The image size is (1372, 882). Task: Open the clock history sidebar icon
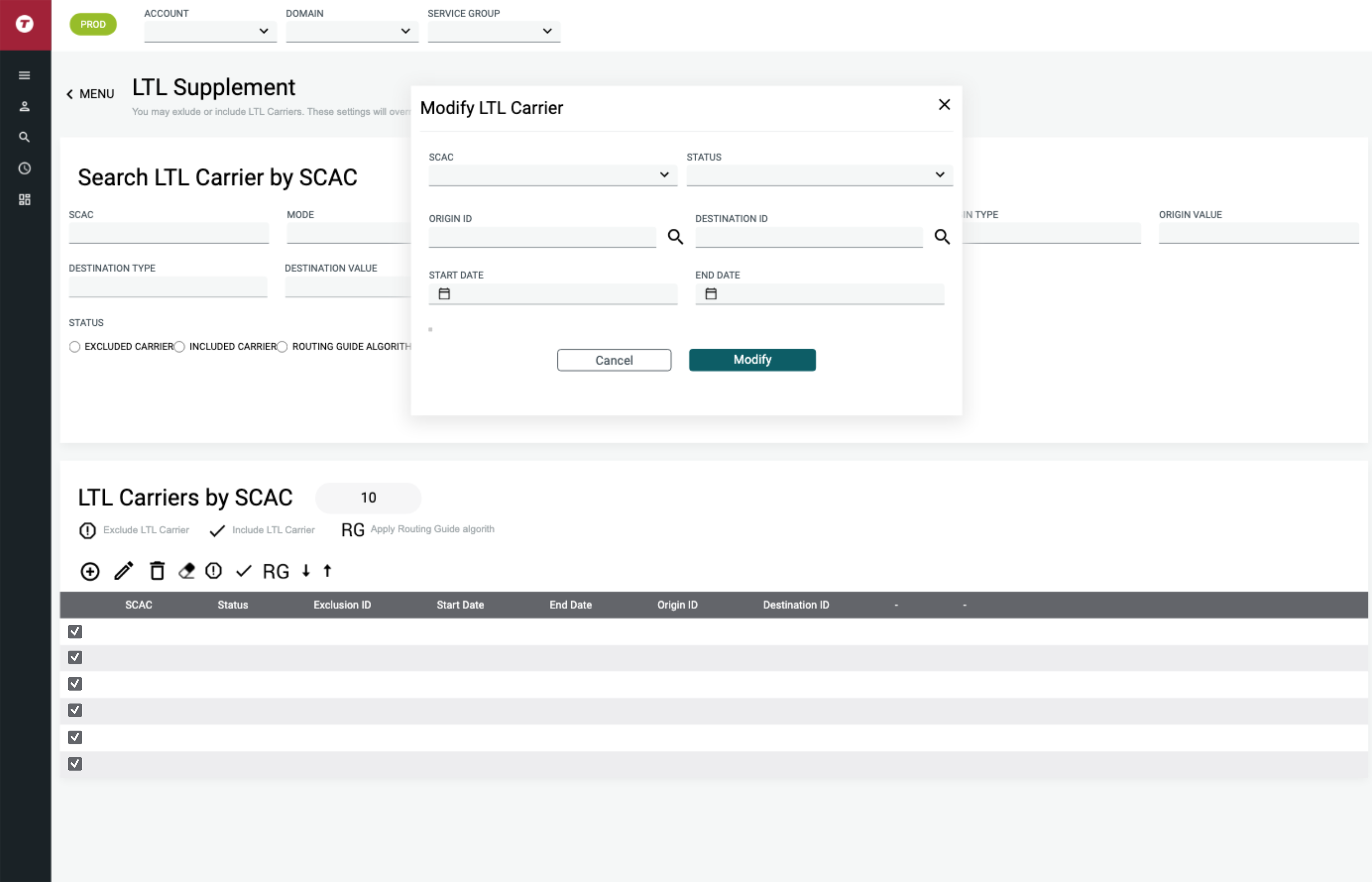point(24,168)
